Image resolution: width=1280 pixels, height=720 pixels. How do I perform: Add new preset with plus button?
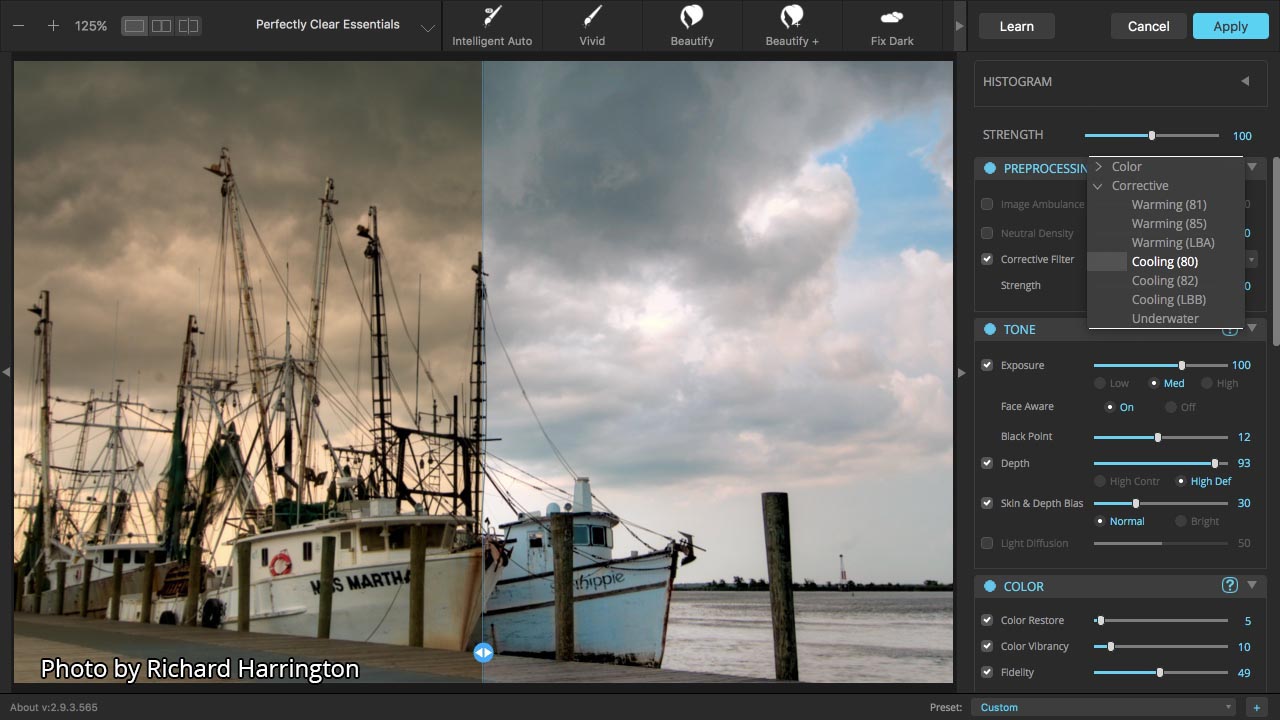pos(1257,707)
